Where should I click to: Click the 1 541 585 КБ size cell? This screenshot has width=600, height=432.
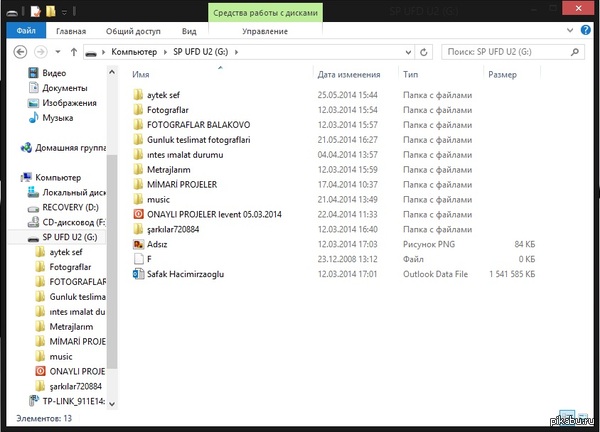pyautogui.click(x=512, y=274)
